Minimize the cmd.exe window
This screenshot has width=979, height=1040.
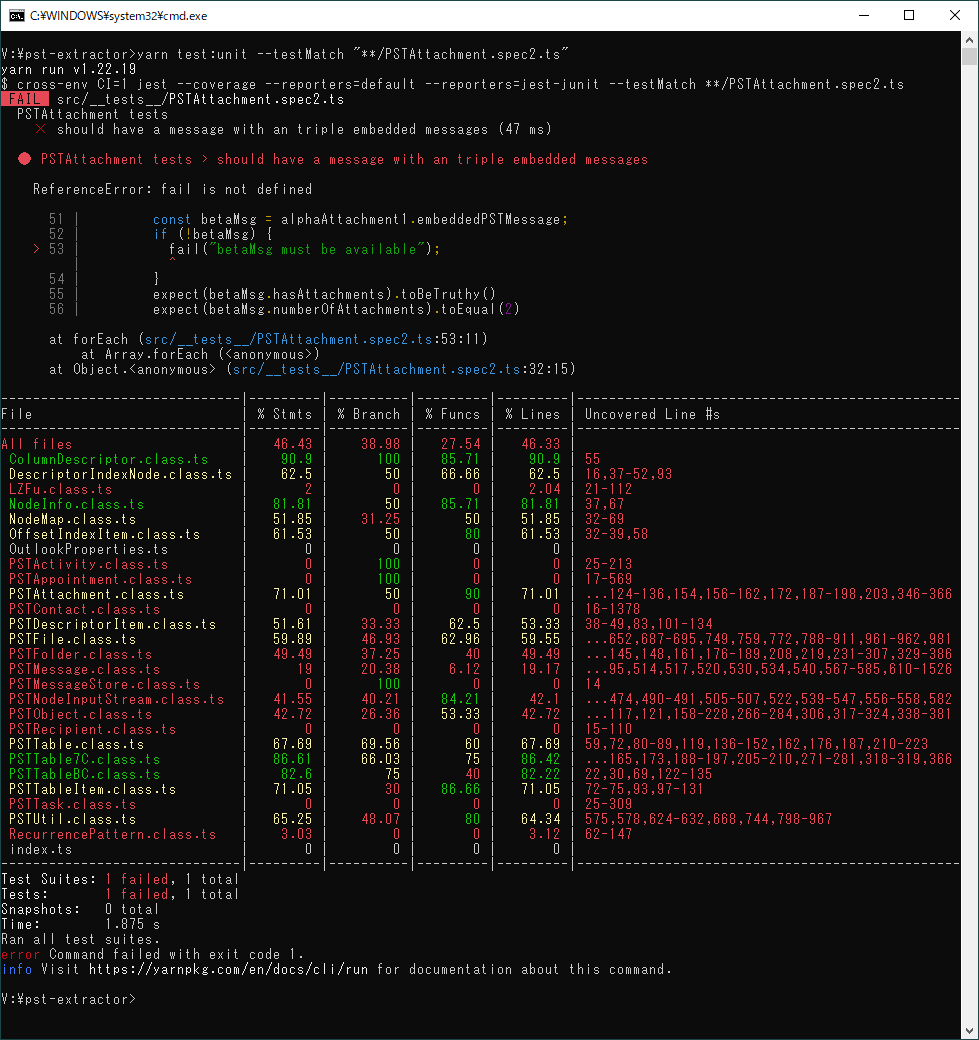(864, 15)
